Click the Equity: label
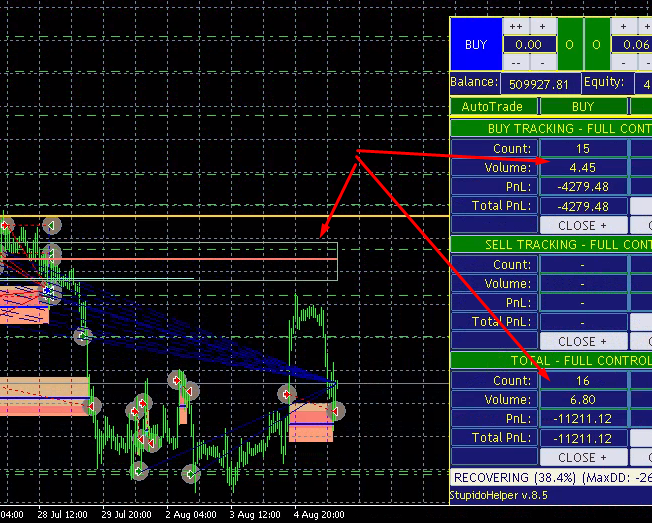 (x=604, y=82)
